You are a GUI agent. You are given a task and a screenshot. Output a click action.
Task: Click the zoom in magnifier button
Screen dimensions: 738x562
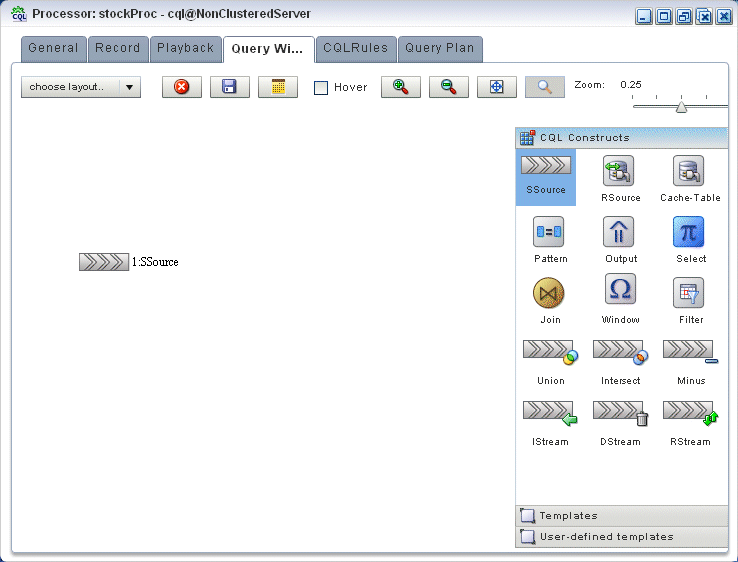pos(400,87)
